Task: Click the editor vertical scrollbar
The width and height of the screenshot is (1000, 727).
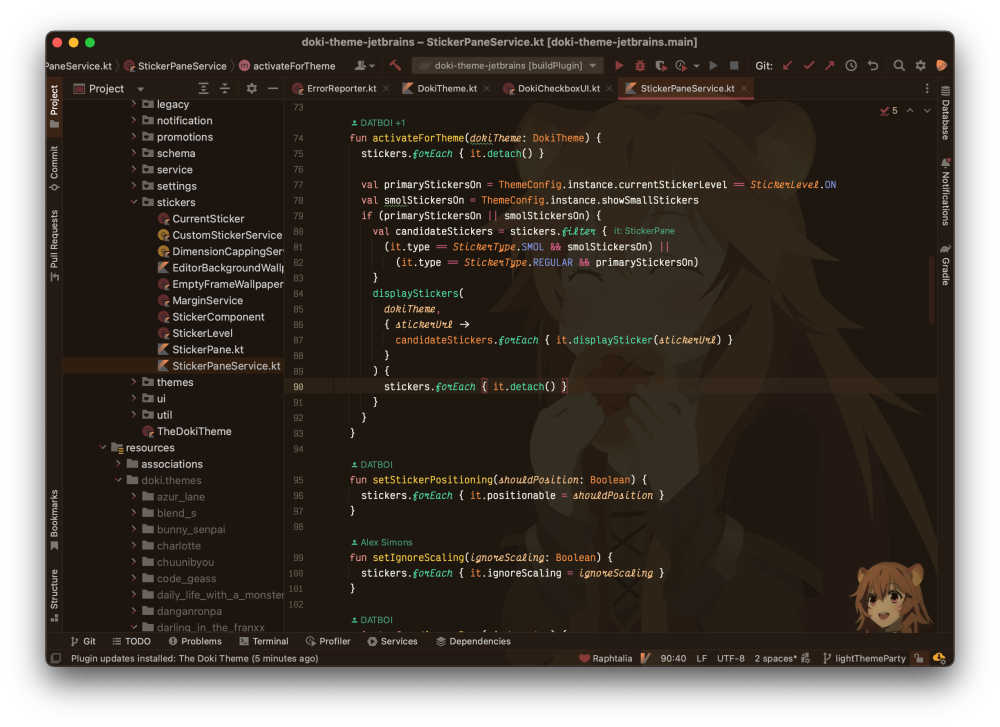Action: point(932,290)
